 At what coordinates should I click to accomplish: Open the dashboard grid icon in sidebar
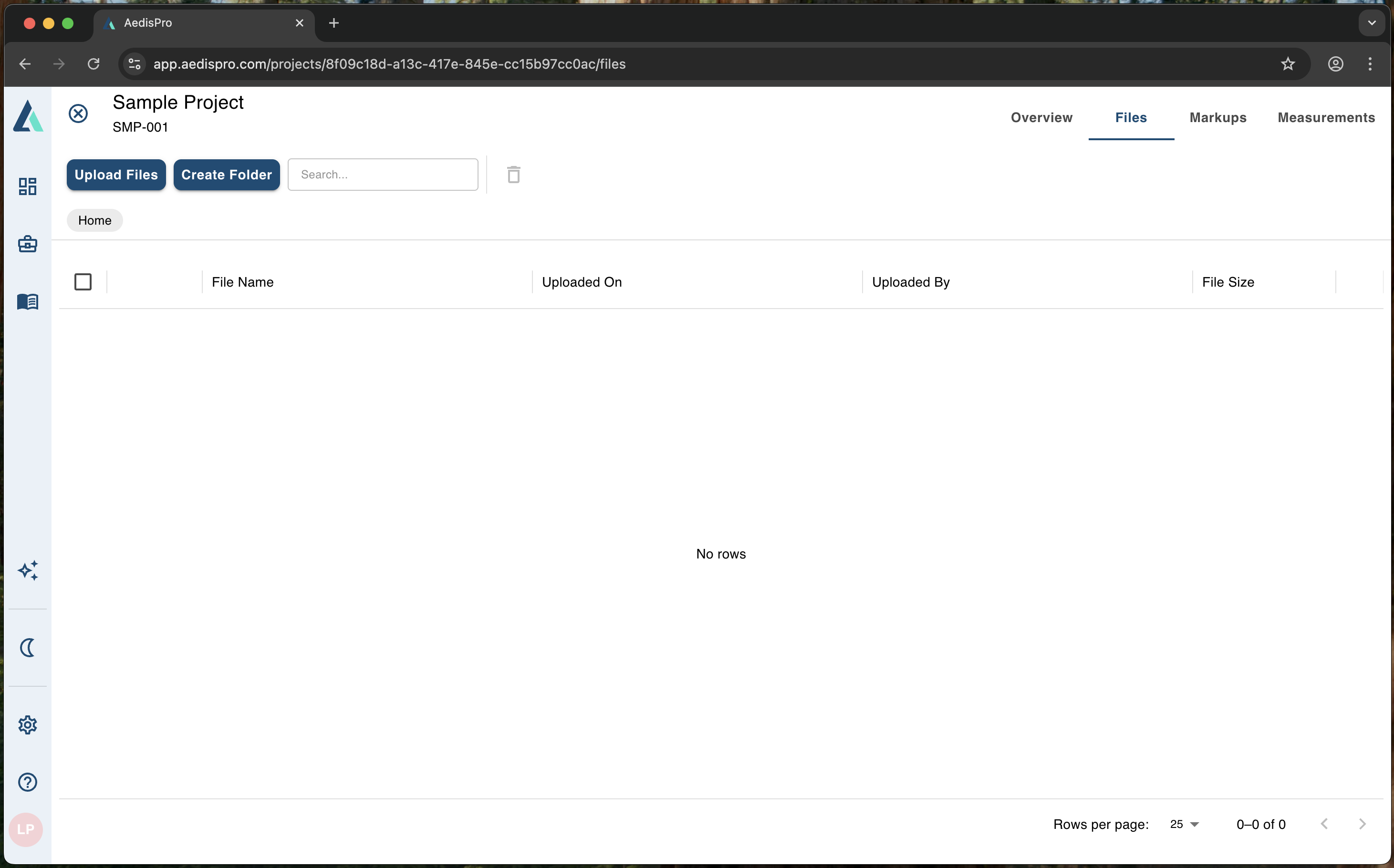pos(28,186)
